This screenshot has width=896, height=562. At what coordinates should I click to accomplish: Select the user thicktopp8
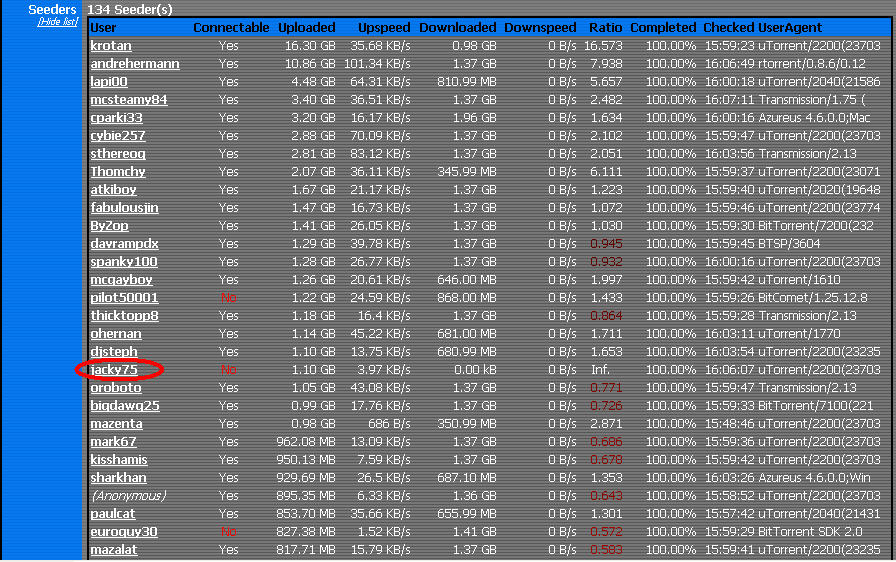tap(125, 316)
